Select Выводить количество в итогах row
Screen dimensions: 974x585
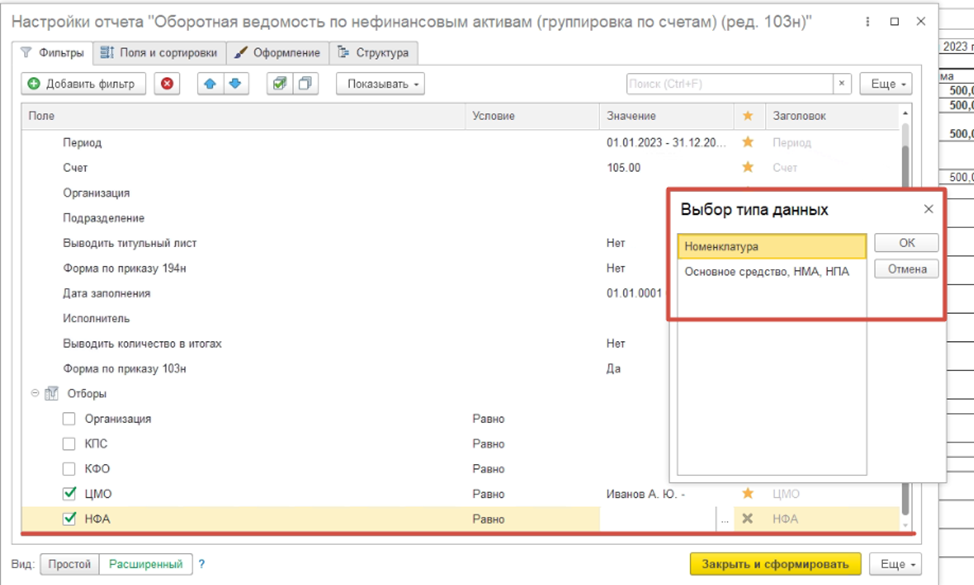pyautogui.click(x=142, y=343)
